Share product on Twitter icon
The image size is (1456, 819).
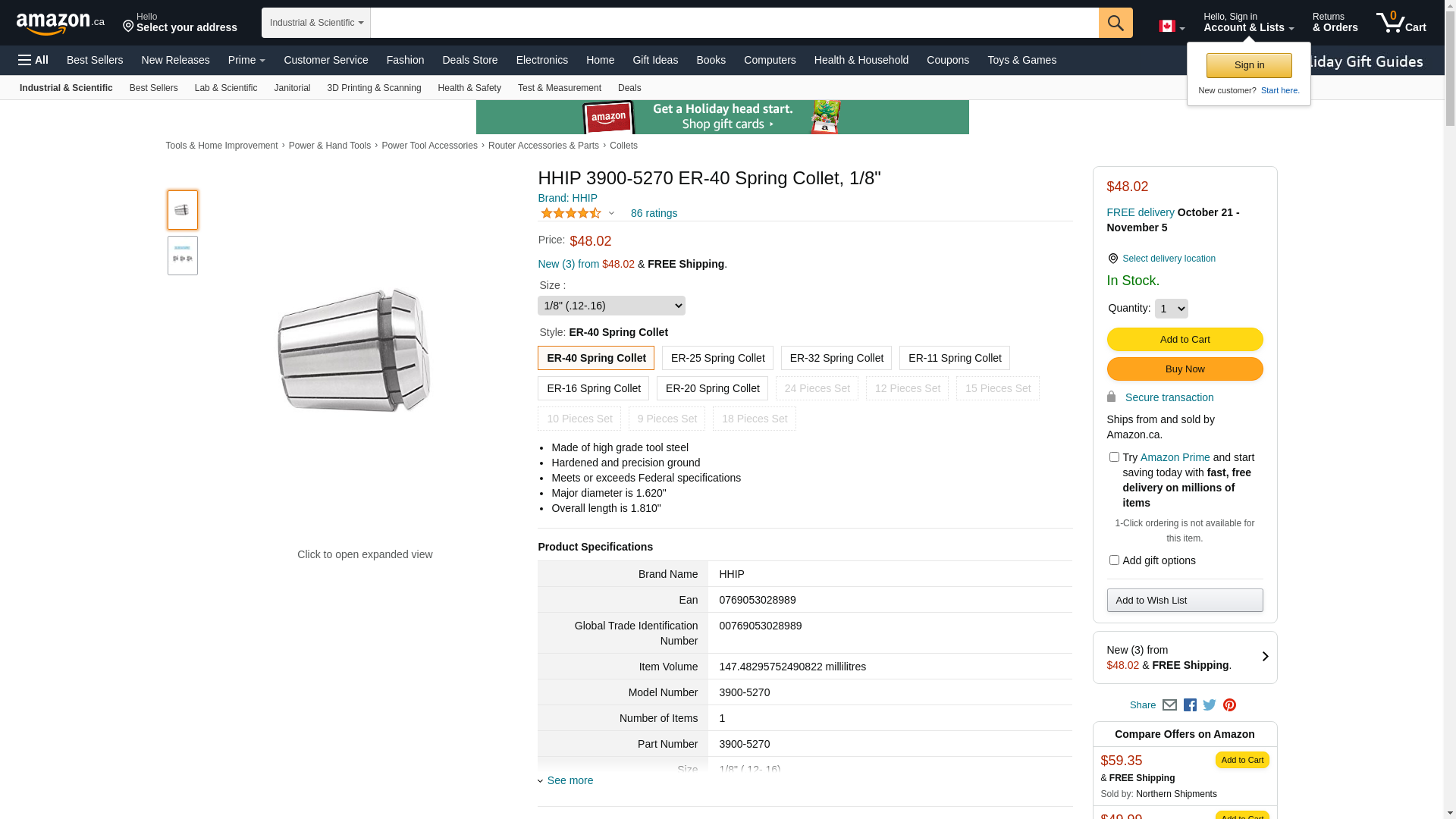(x=1210, y=705)
